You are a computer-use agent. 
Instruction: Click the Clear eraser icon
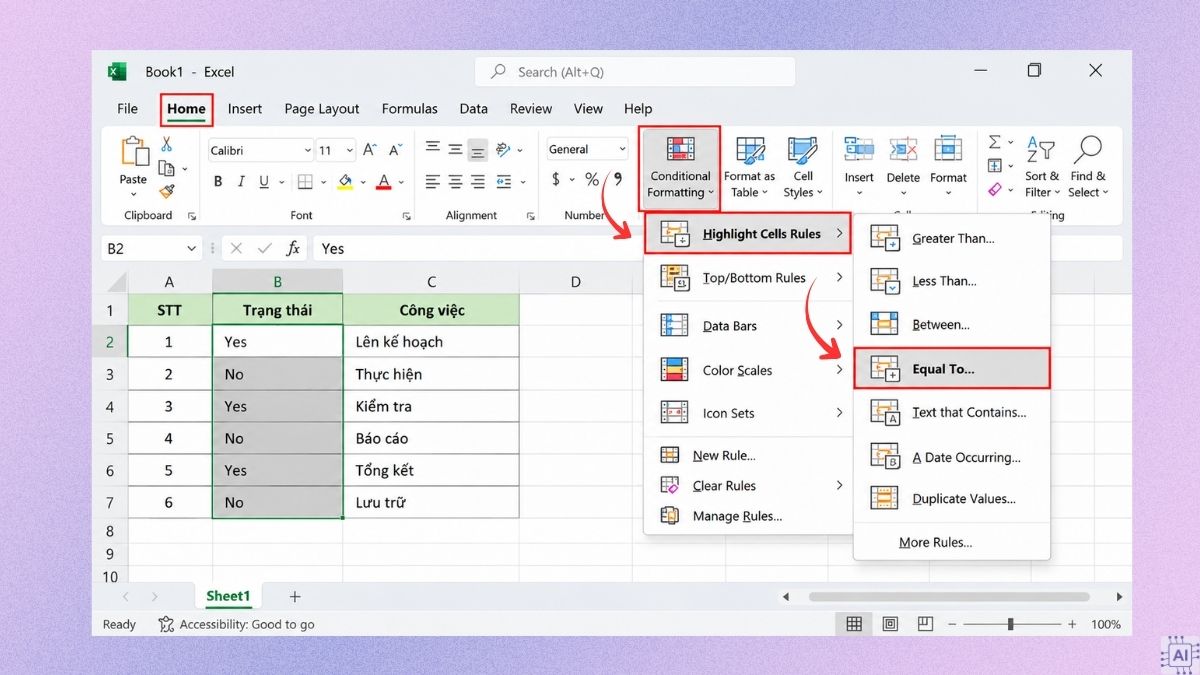click(x=995, y=189)
